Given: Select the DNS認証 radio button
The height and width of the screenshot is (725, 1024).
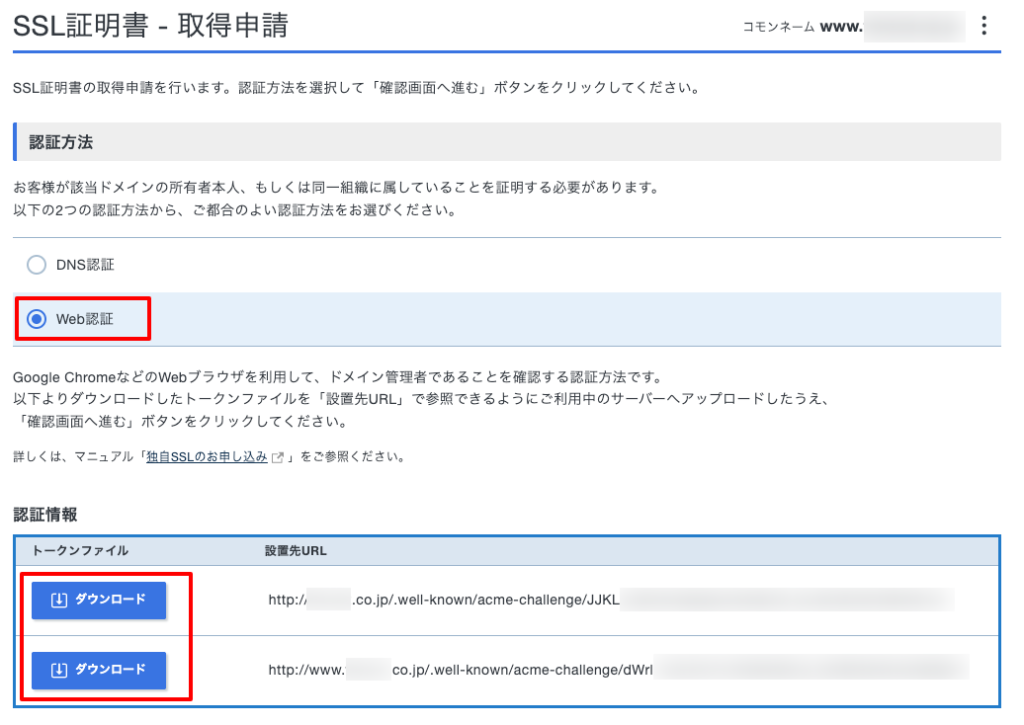Looking at the screenshot, I should (36, 265).
